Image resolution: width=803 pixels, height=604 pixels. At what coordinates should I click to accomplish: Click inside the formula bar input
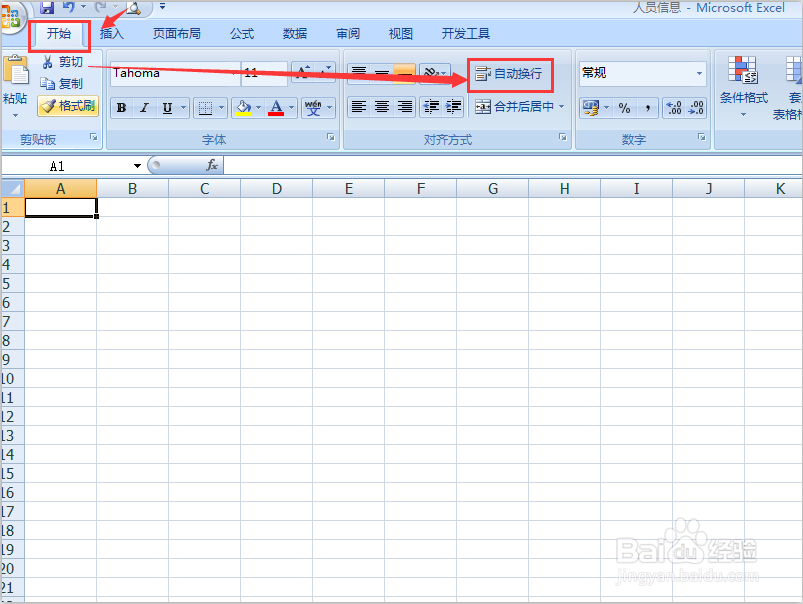(512, 165)
